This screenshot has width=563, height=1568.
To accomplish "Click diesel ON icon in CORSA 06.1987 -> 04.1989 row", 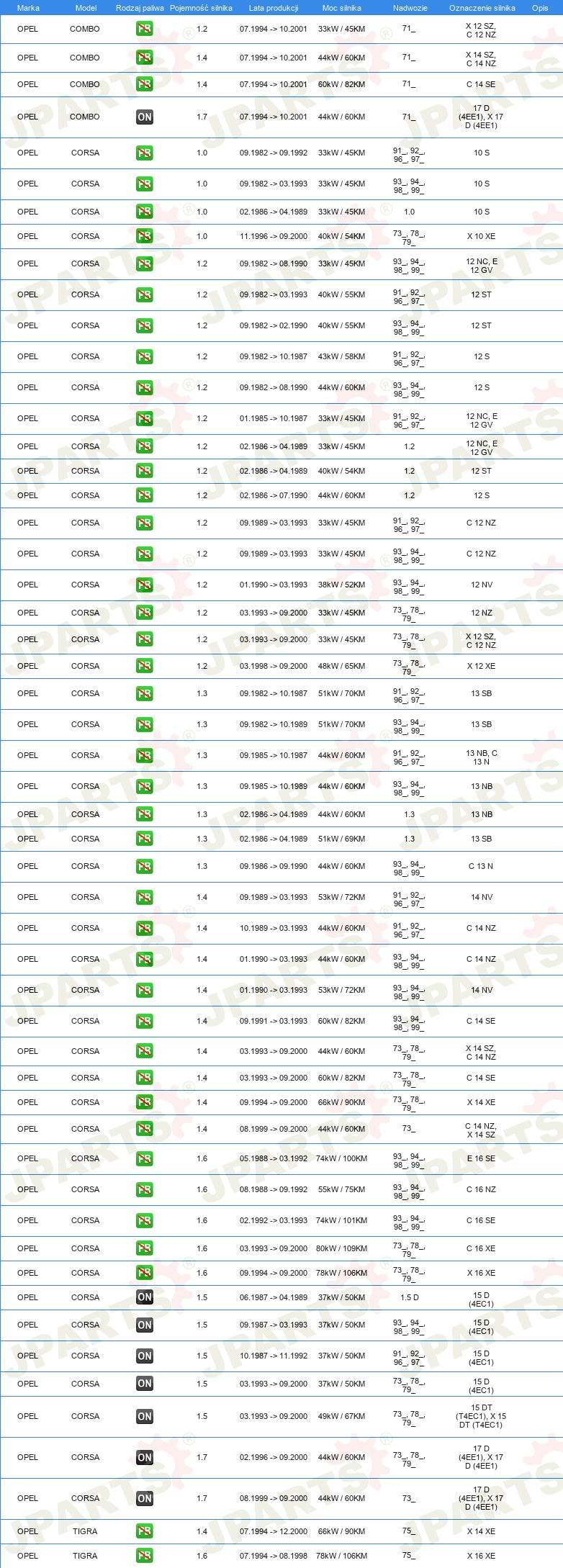I will pyautogui.click(x=145, y=1298).
